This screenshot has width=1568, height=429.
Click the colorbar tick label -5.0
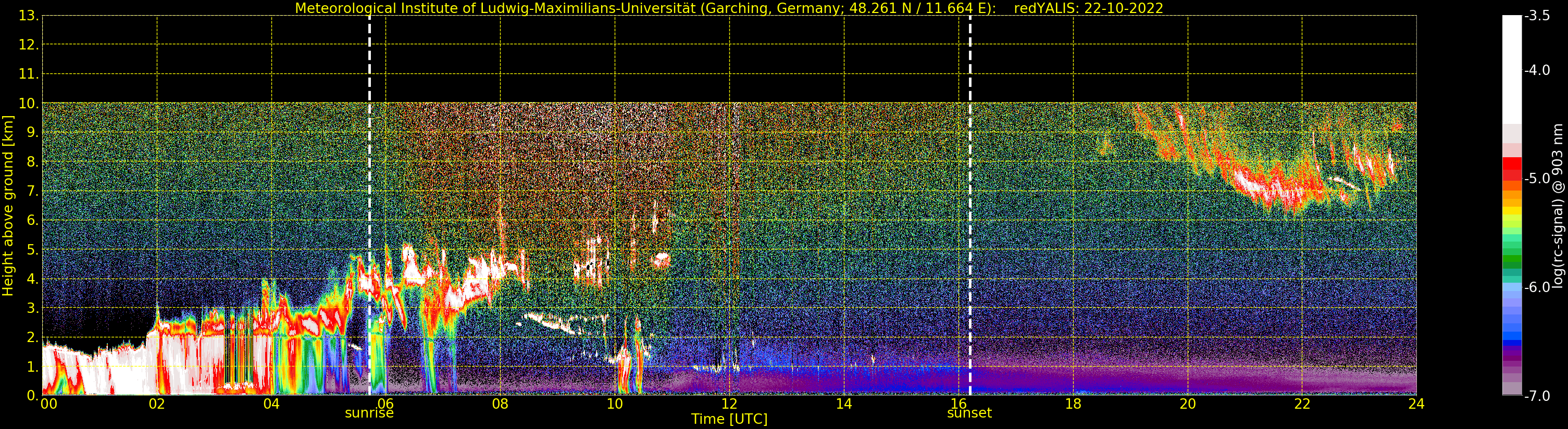pyautogui.click(x=1538, y=179)
